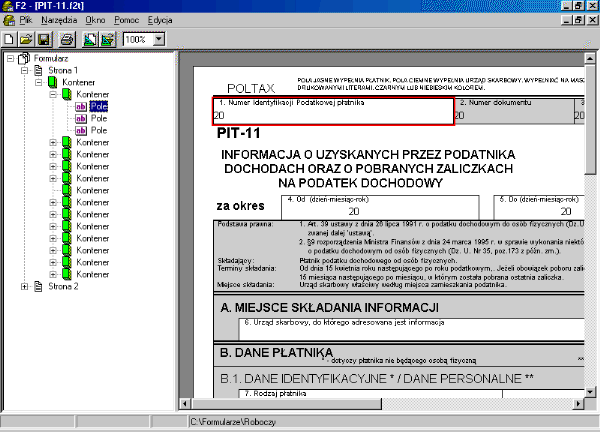Click the green icon of the Kontener under Strona 1

52,82
